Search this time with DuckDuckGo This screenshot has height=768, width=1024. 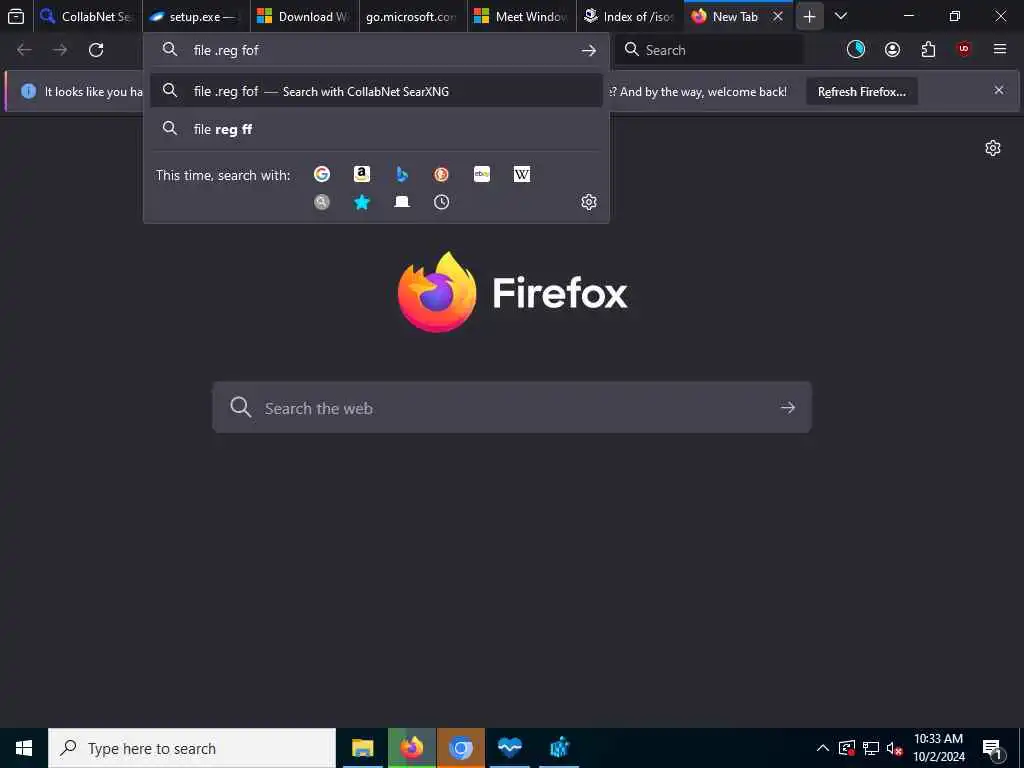click(x=441, y=174)
